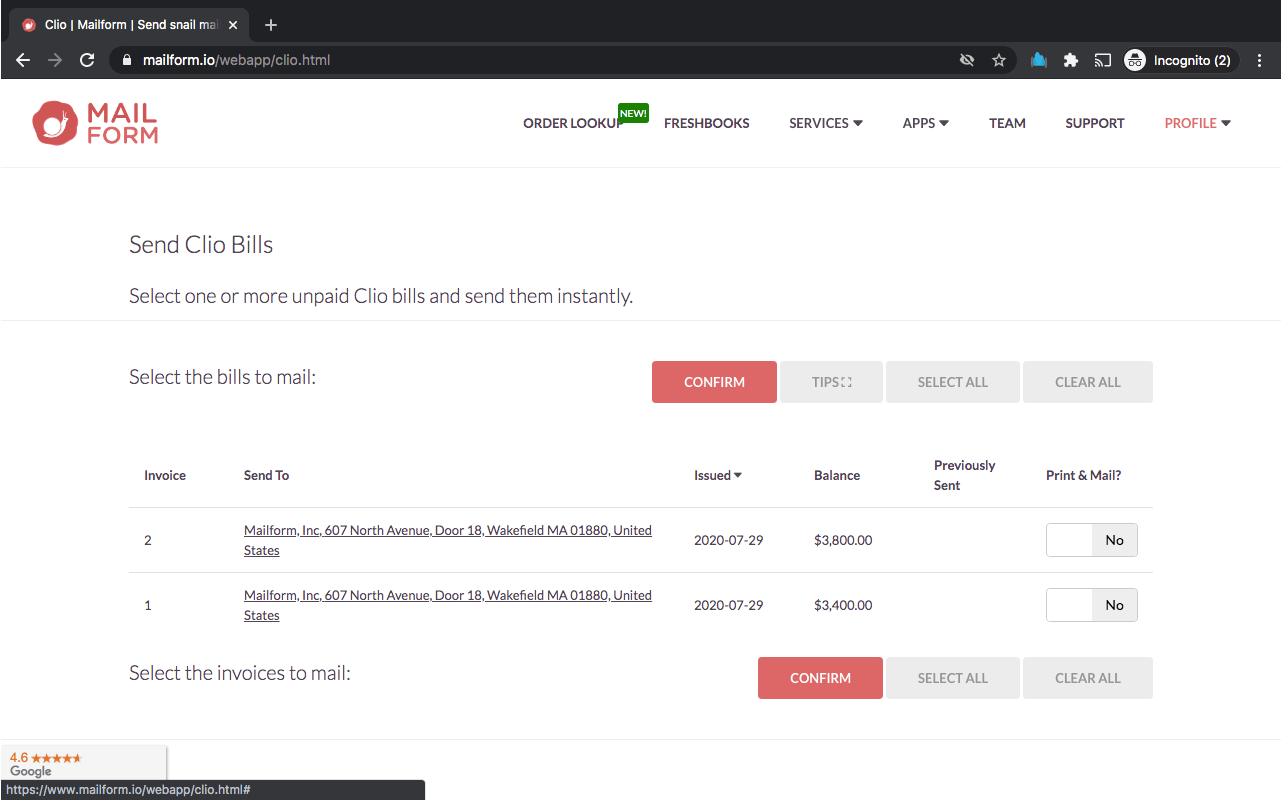Click the bottom CONFIRM button
Viewport: 1281px width, 801px height.
[x=820, y=678]
